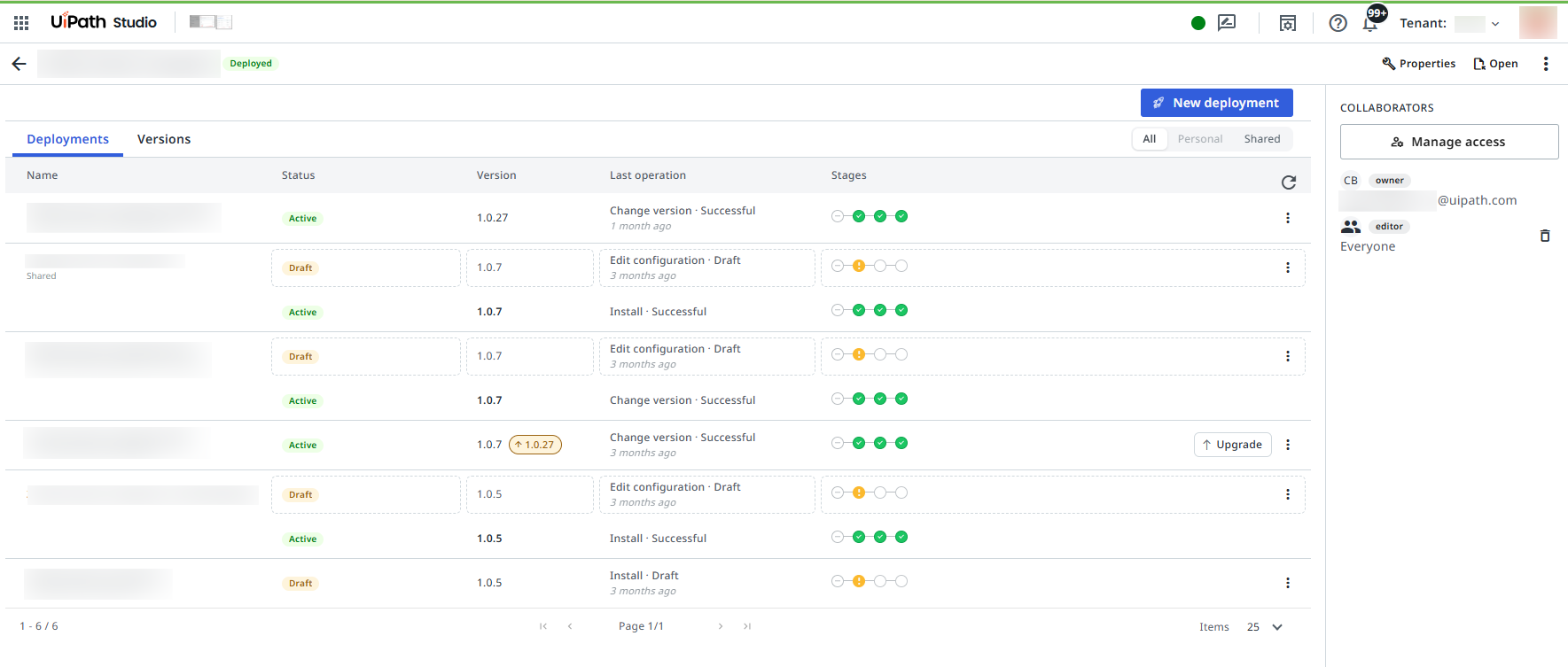Click the CB owner avatar
The width and height of the screenshot is (1568, 667).
click(x=1351, y=181)
